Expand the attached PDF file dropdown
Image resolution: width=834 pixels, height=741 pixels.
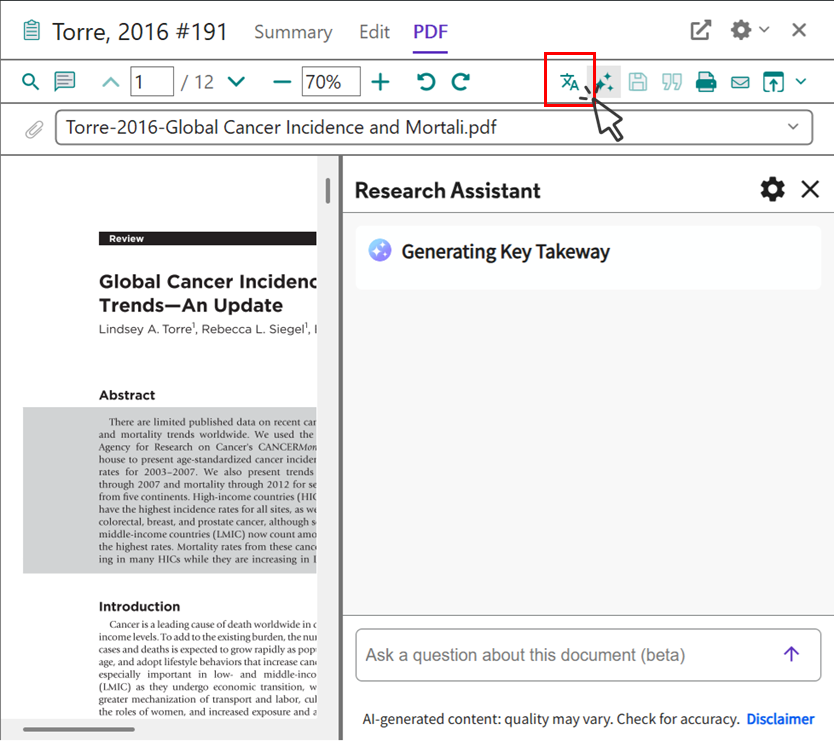[x=793, y=127]
